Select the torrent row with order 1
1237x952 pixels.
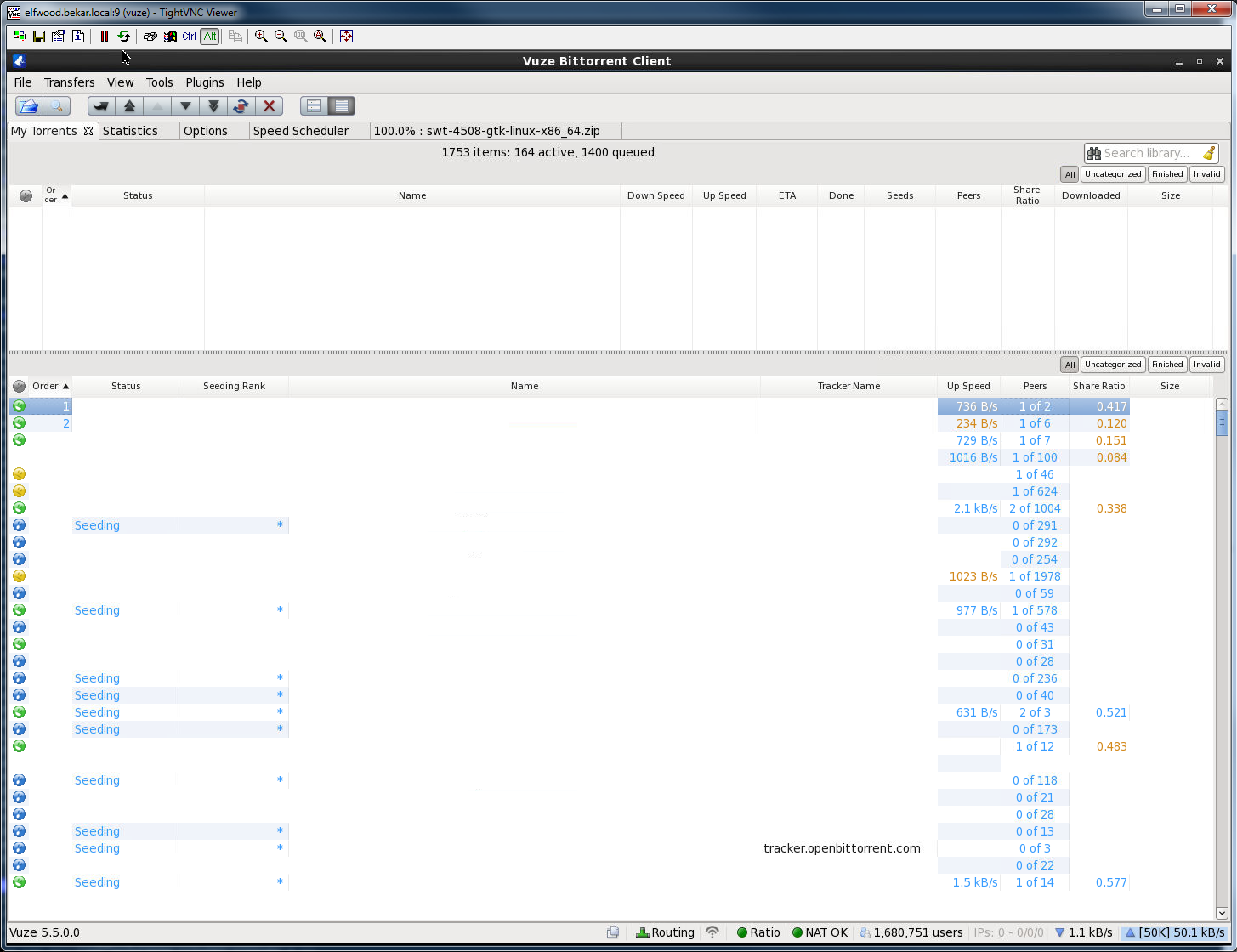570,406
